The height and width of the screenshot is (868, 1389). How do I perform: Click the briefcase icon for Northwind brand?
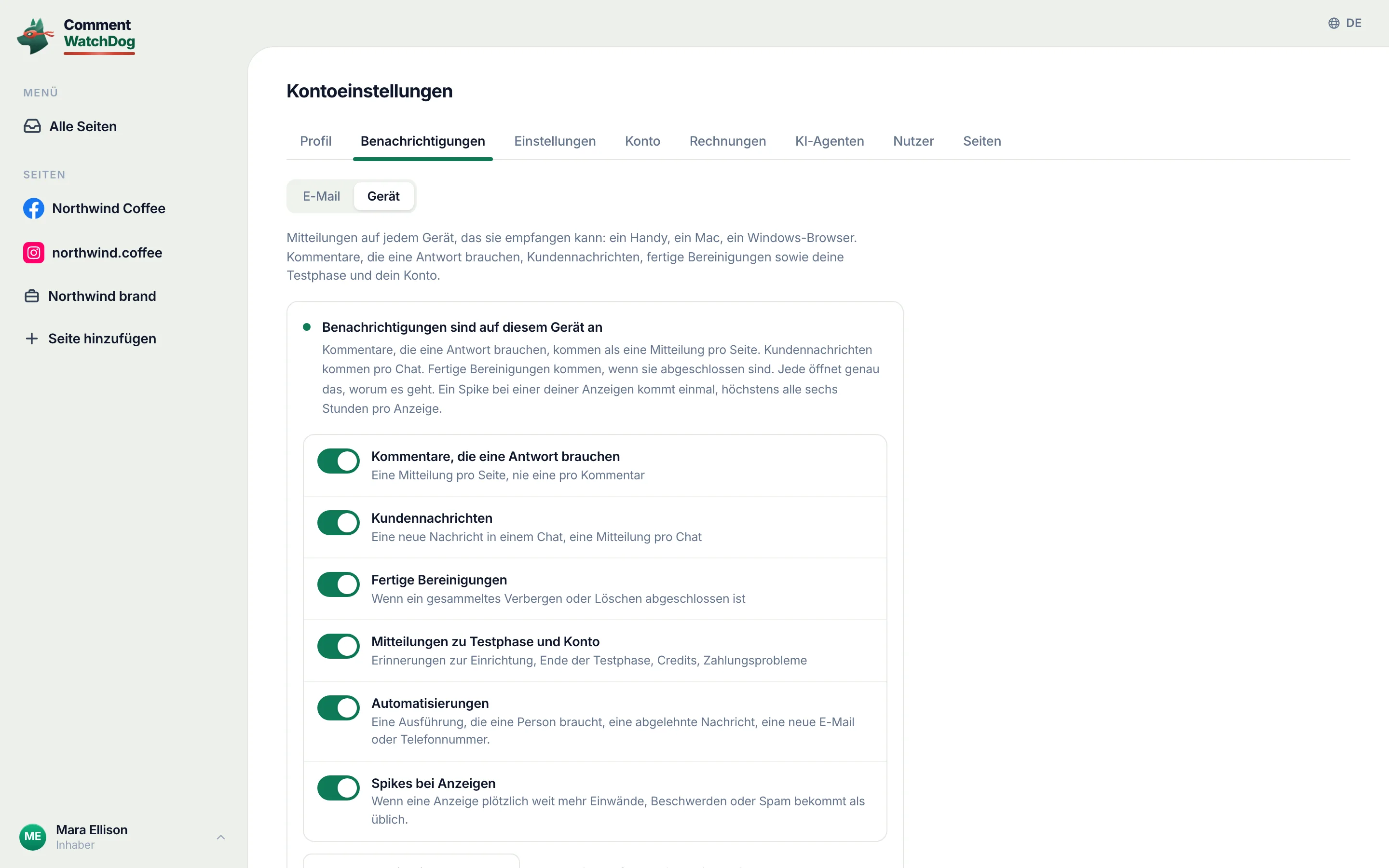coord(31,296)
